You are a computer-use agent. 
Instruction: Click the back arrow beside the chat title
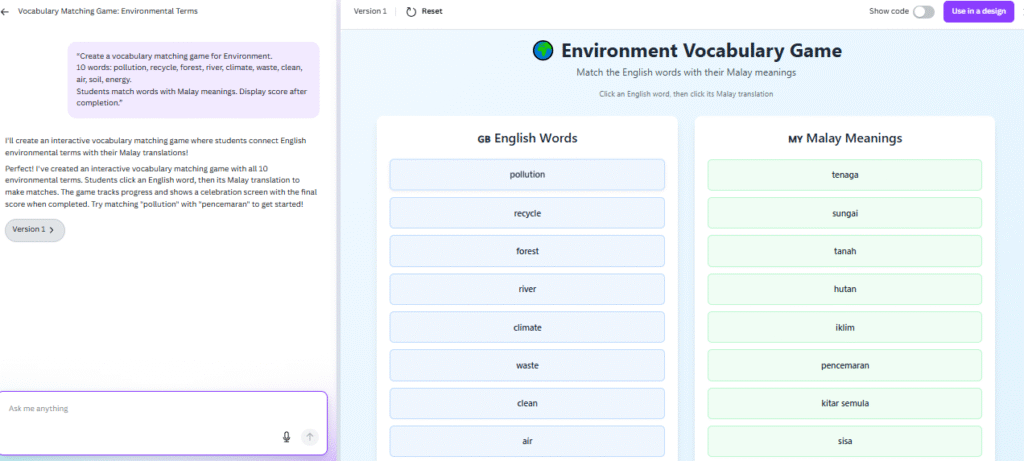point(5,12)
